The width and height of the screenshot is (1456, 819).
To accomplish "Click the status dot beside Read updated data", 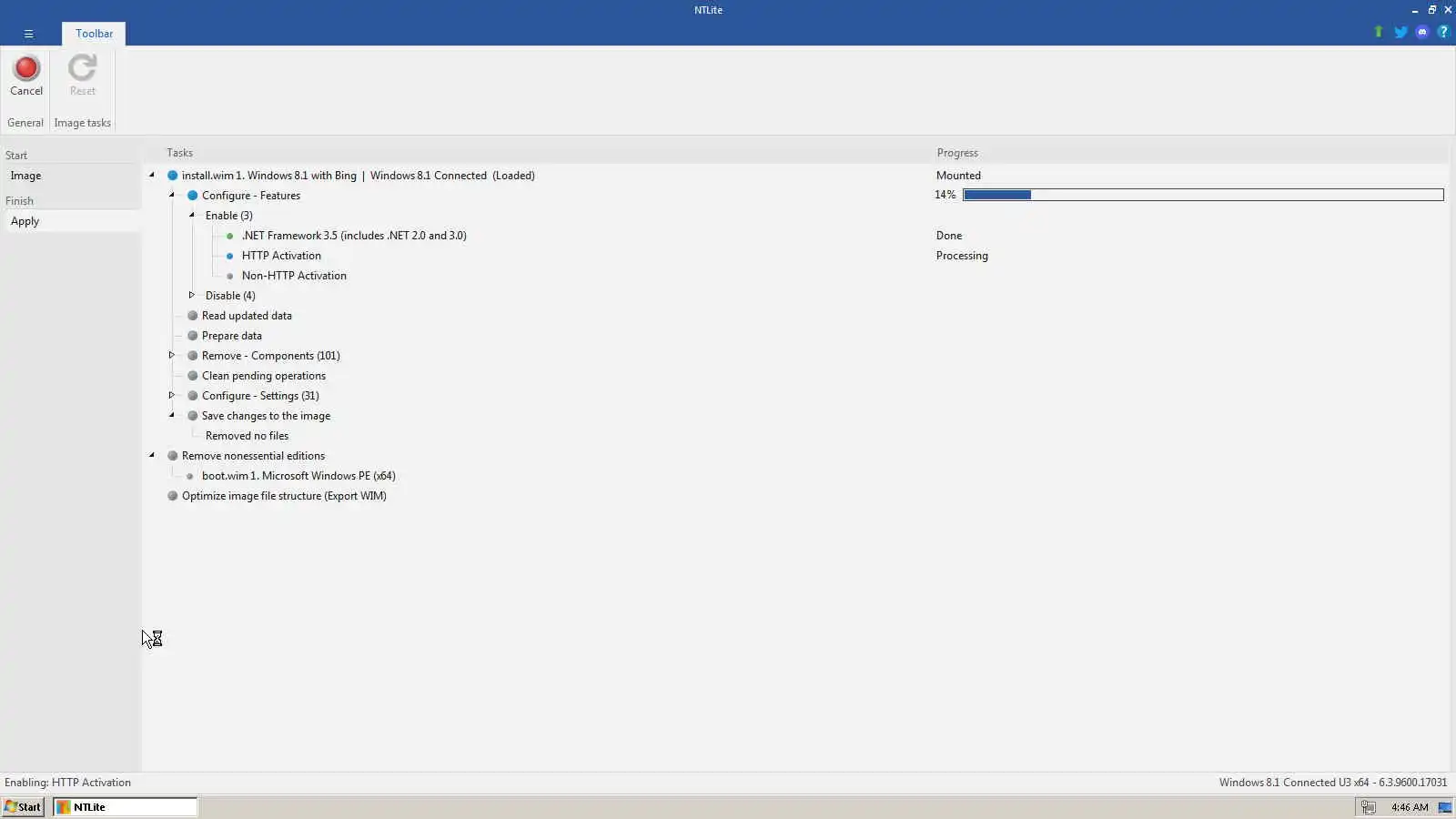I will (x=192, y=316).
